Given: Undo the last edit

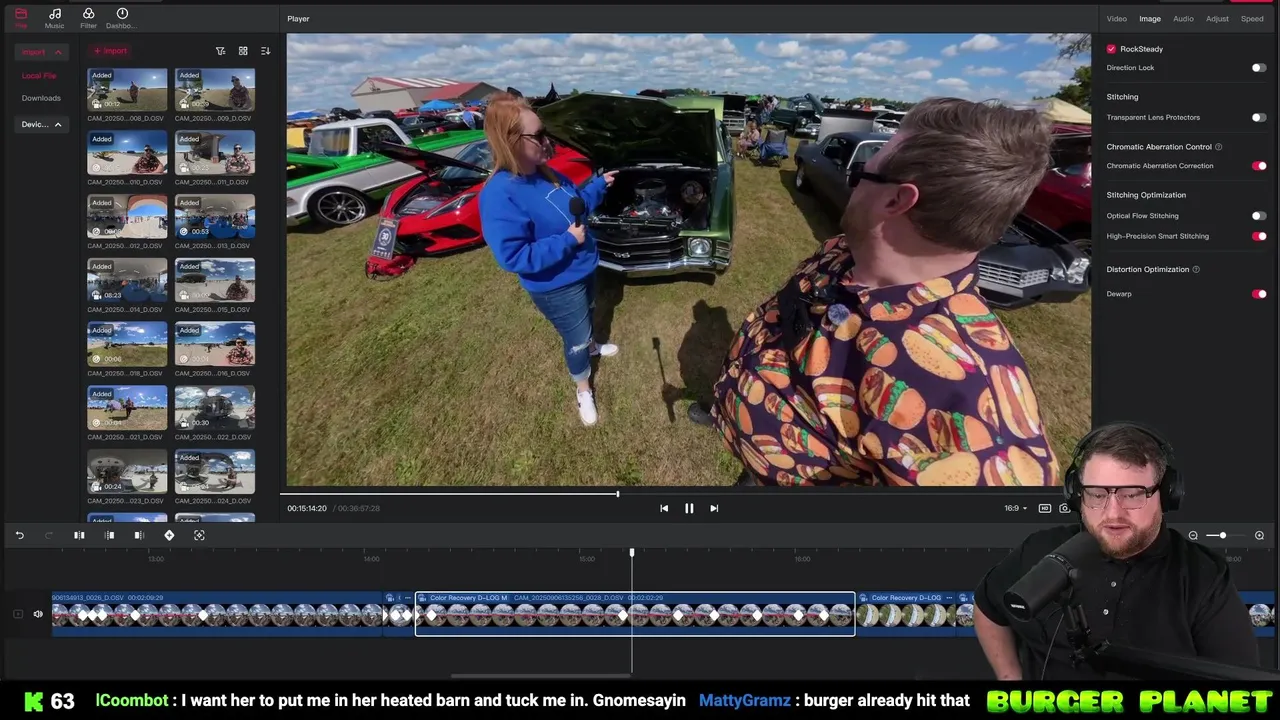Looking at the screenshot, I should [x=19, y=536].
